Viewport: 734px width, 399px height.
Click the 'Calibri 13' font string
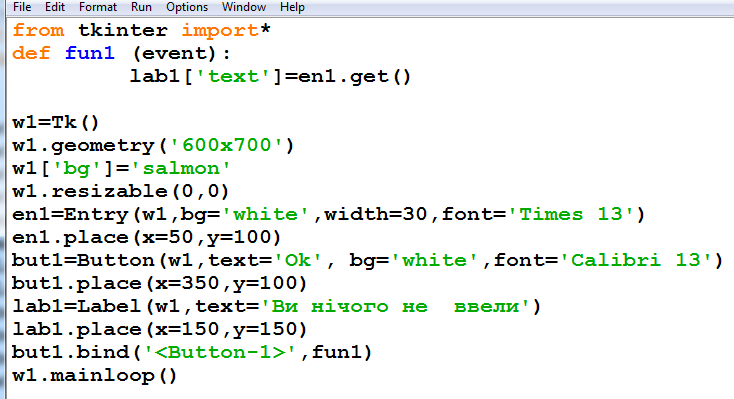tap(636, 260)
